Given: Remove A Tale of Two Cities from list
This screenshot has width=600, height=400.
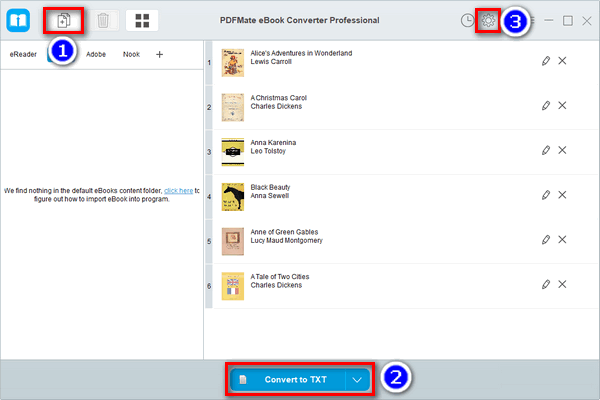Looking at the screenshot, I should [x=562, y=284].
